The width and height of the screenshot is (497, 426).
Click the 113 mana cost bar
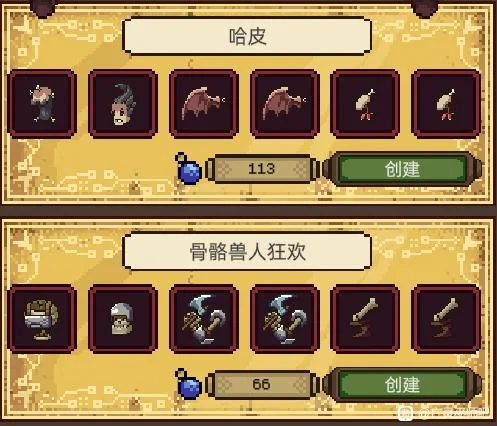[x=262, y=169]
